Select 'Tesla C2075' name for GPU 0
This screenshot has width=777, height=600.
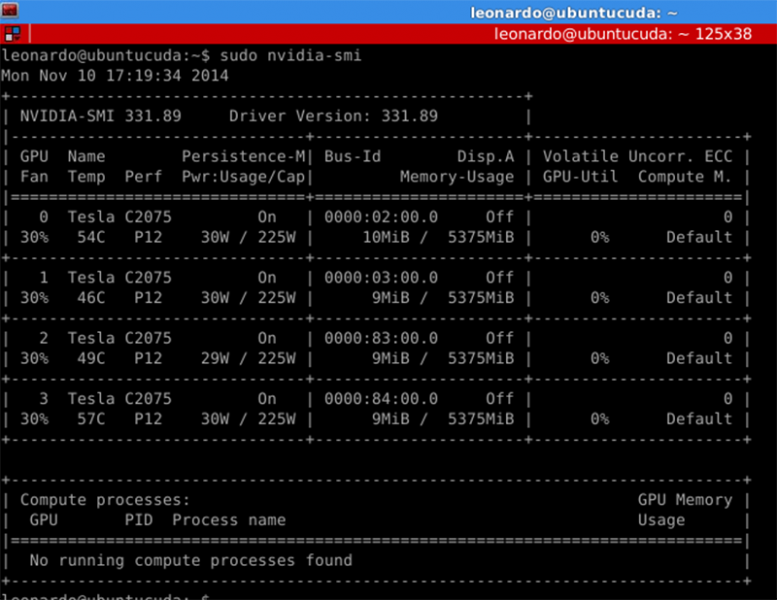click(x=119, y=217)
